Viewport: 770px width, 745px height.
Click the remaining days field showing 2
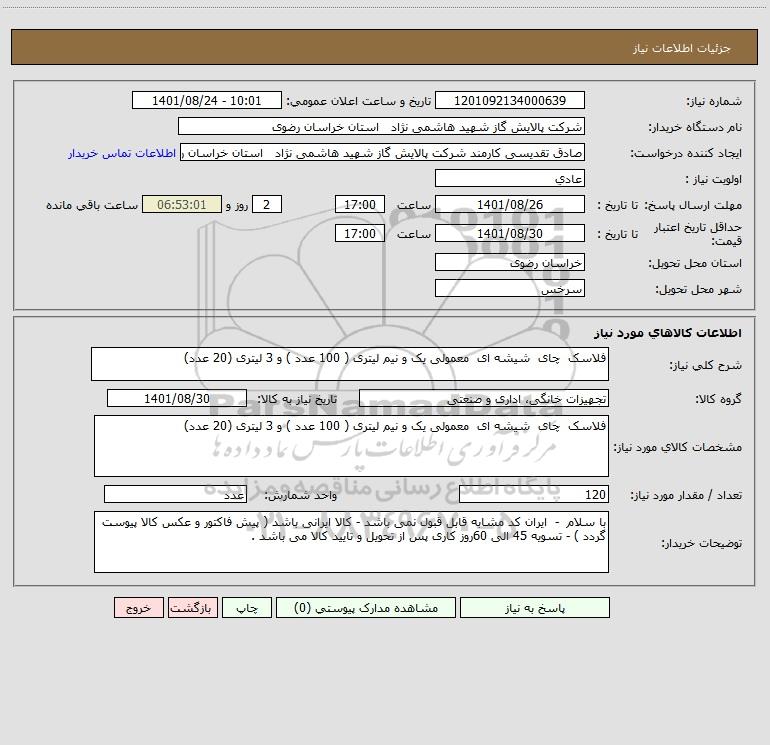pyautogui.click(x=267, y=204)
